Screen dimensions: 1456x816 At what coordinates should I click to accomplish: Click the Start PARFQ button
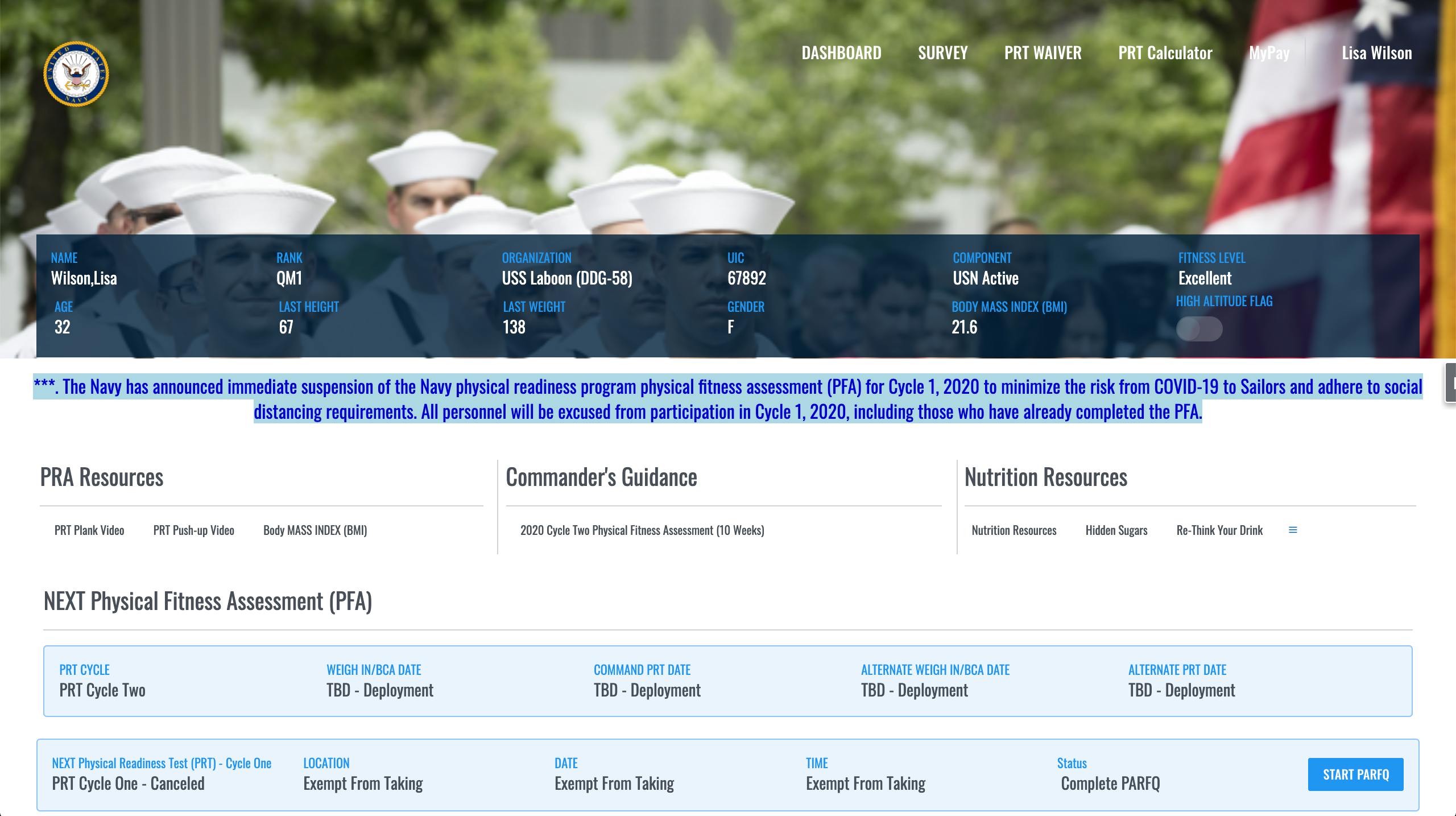pyautogui.click(x=1355, y=774)
